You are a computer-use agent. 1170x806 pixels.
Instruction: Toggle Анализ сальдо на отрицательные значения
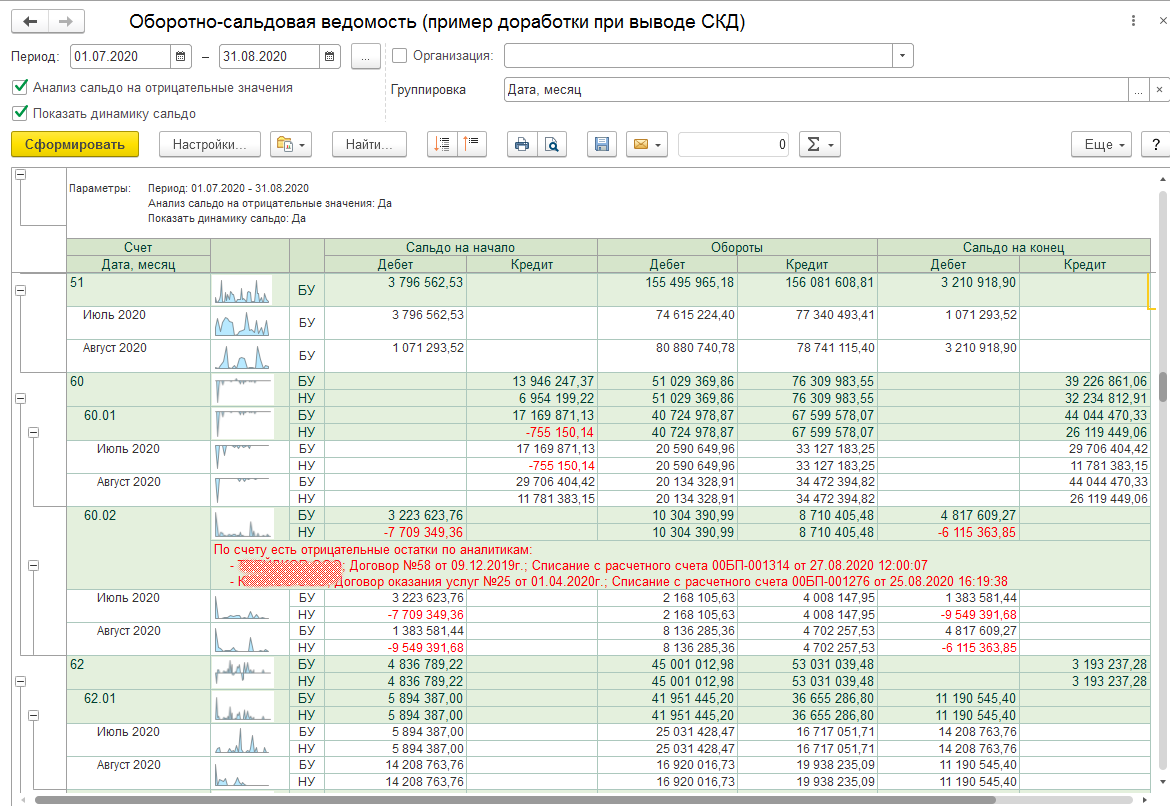pyautogui.click(x=21, y=87)
